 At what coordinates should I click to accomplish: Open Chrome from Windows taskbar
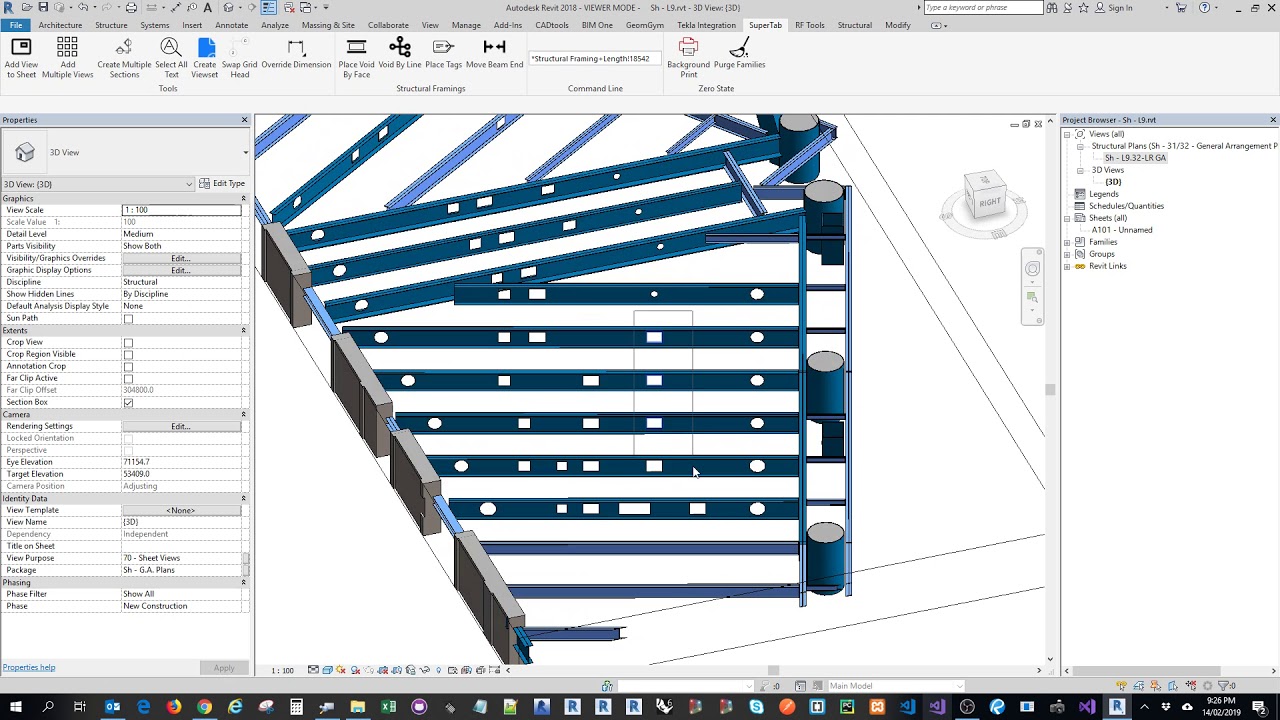204,707
